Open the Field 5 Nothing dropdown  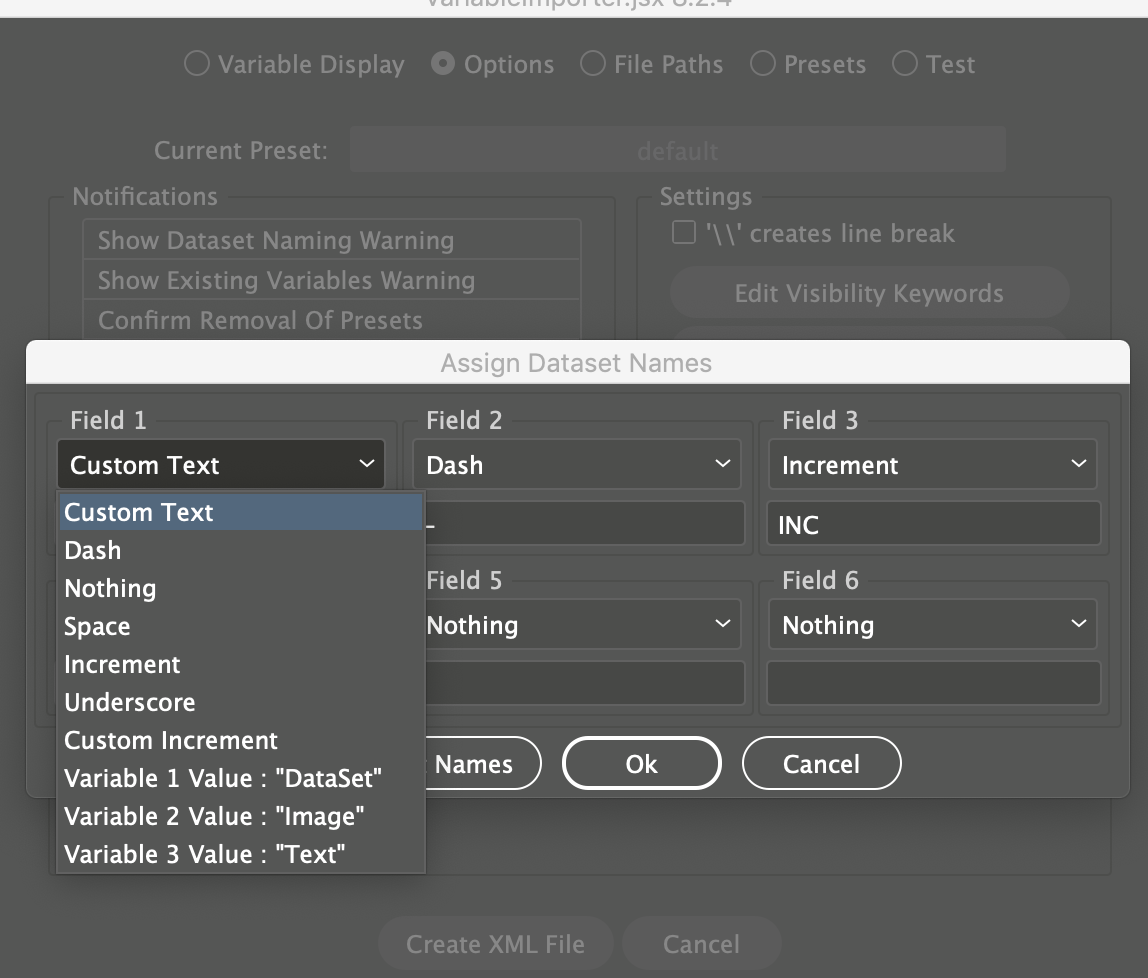point(577,625)
